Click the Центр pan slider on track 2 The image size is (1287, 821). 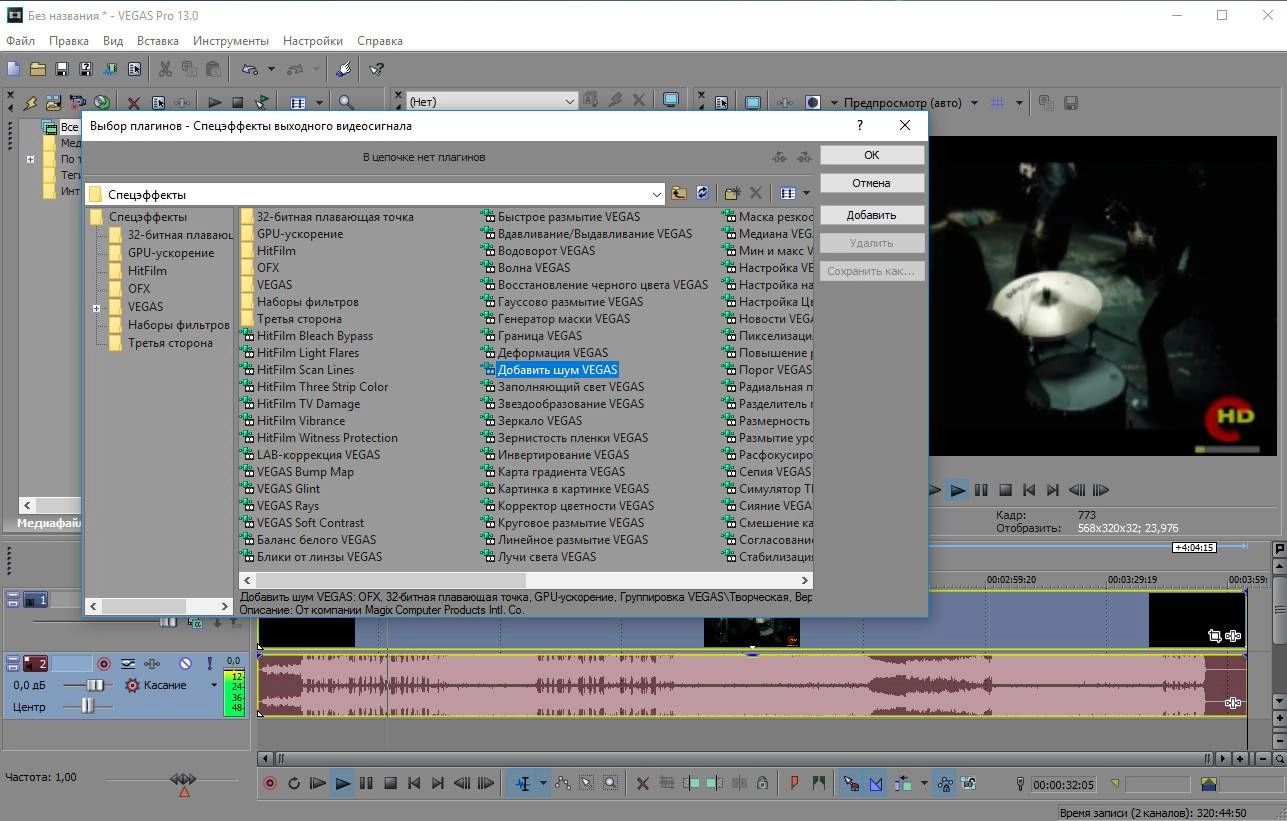pyautogui.click(x=89, y=706)
